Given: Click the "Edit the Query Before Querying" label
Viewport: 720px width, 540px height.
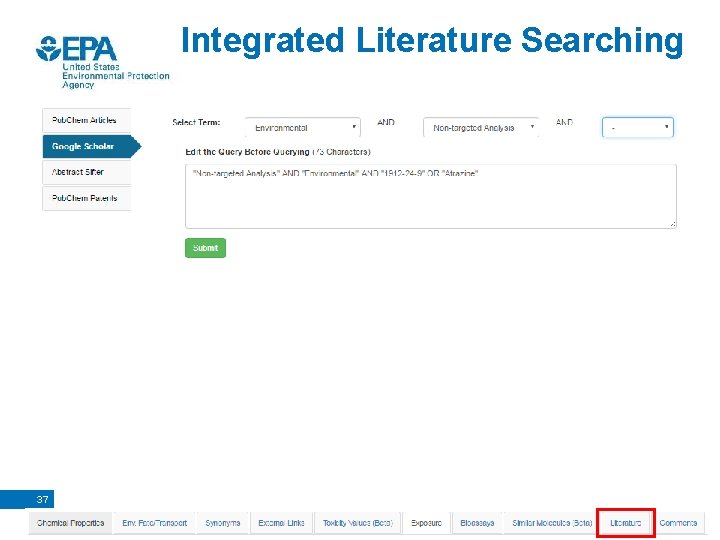Looking at the screenshot, I should point(247,152).
